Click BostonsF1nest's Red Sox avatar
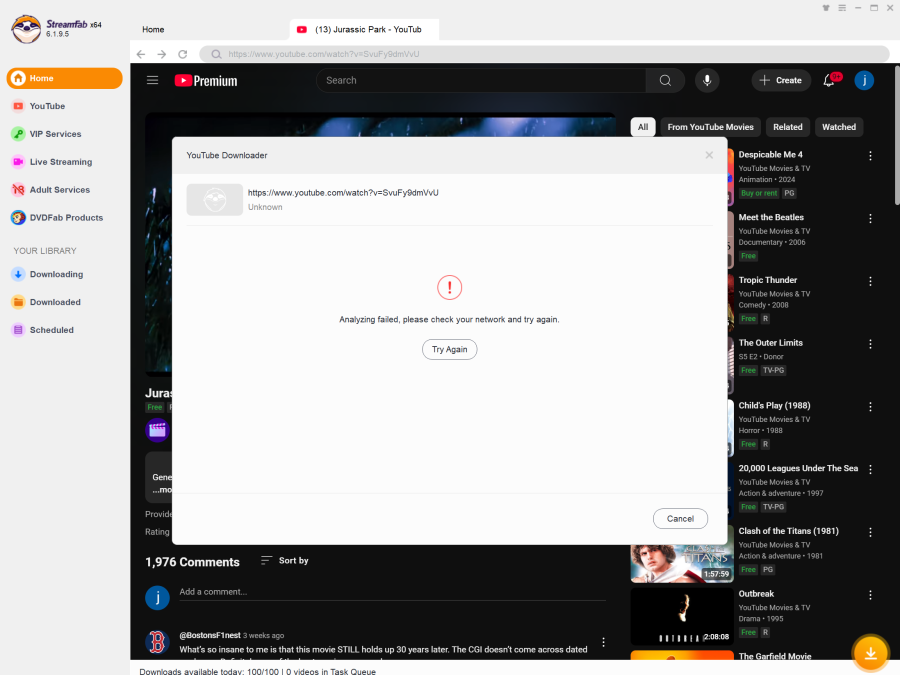 point(157,642)
